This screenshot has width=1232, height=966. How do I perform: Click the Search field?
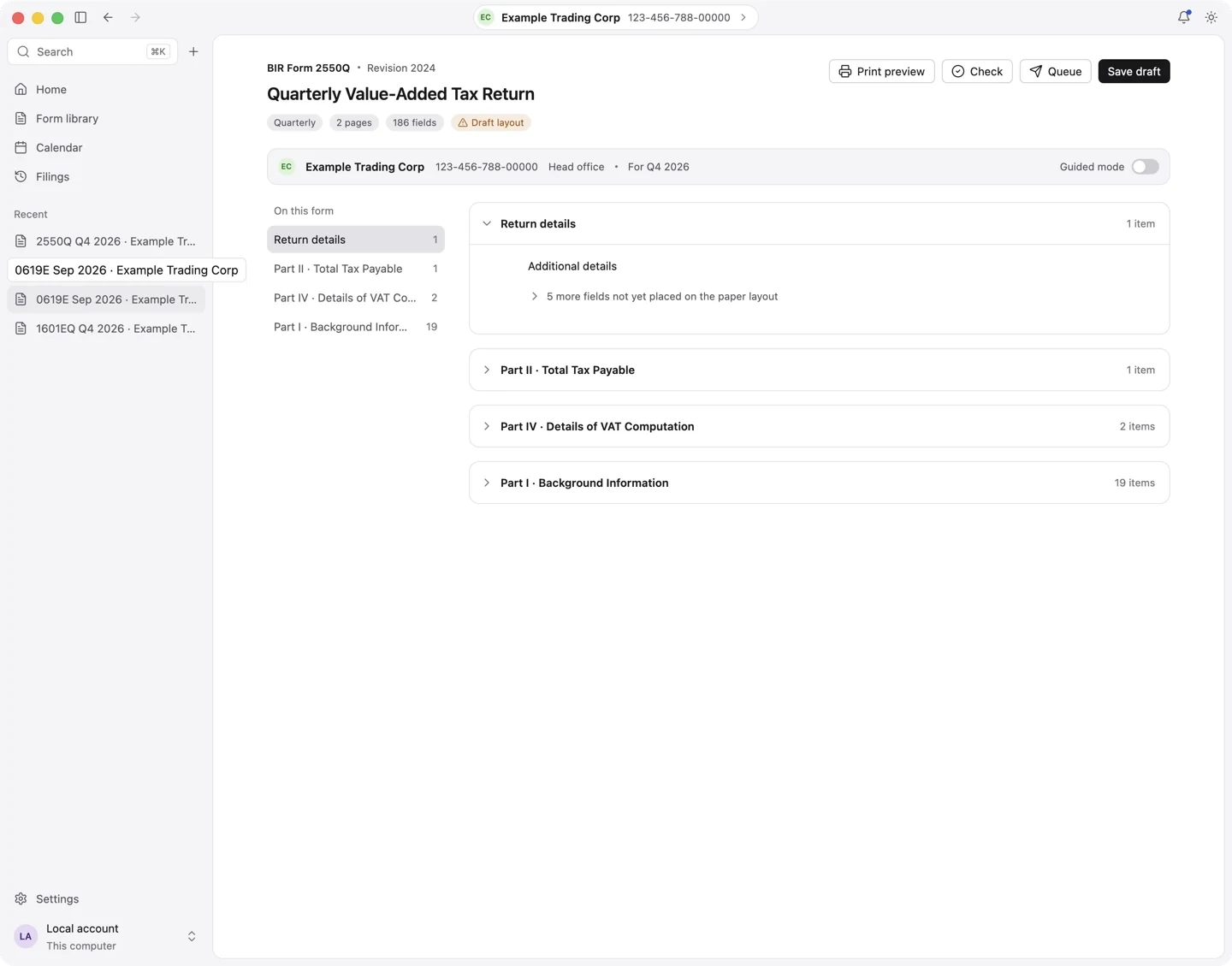click(92, 51)
